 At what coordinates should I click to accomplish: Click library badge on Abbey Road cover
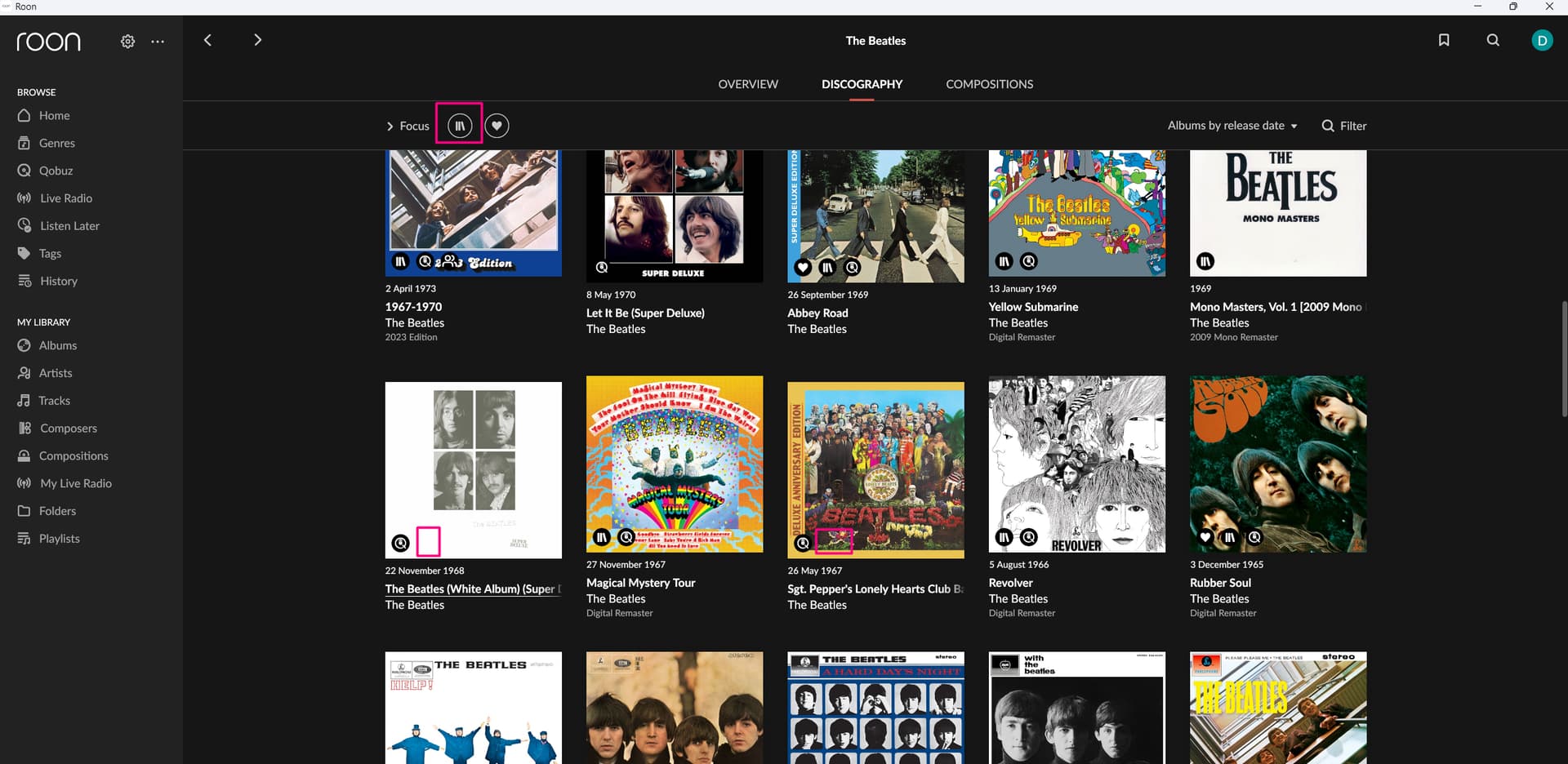pos(827,268)
